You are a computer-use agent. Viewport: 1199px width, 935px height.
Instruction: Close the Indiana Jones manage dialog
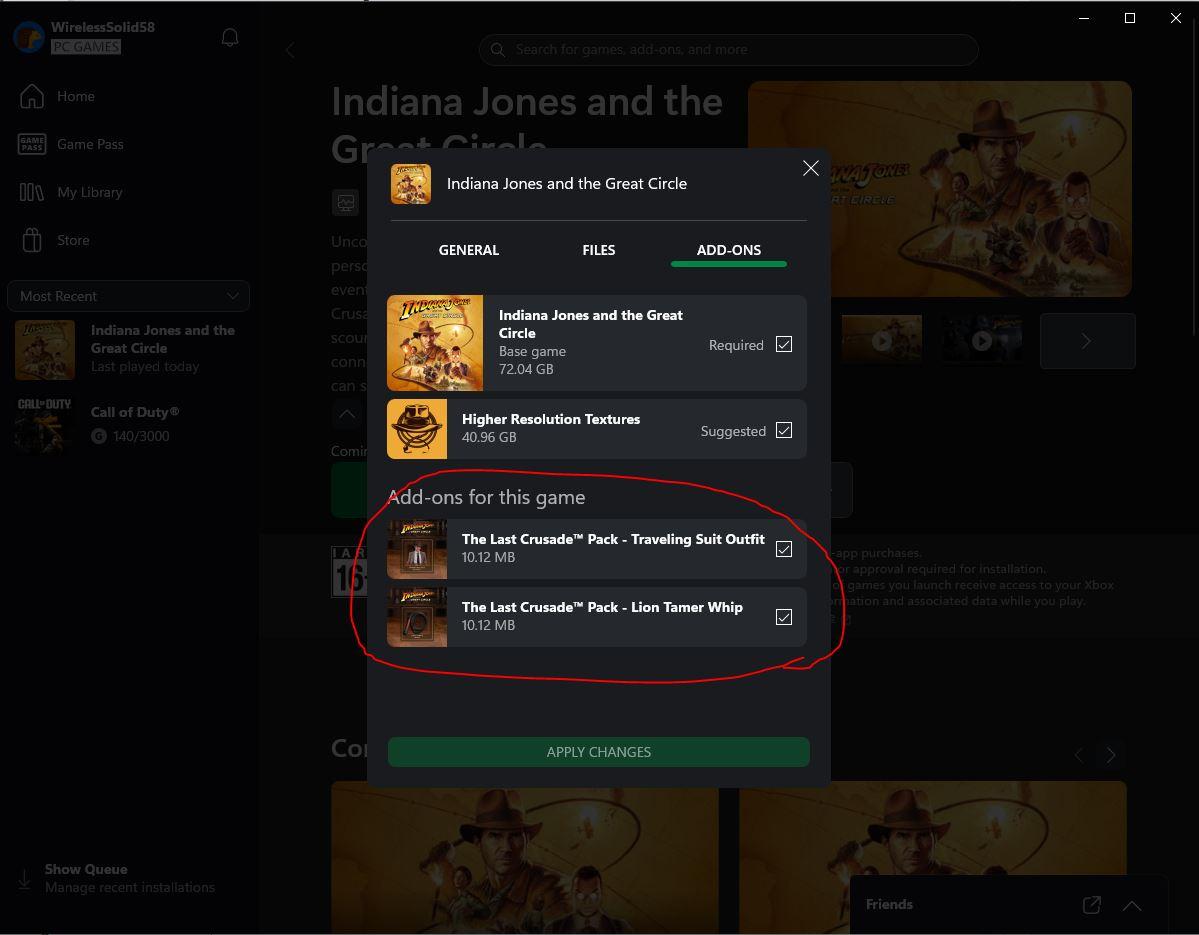[x=811, y=168]
